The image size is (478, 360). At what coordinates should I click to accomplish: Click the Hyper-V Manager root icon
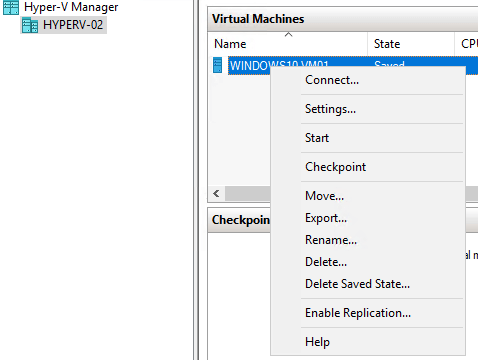pyautogui.click(x=11, y=8)
